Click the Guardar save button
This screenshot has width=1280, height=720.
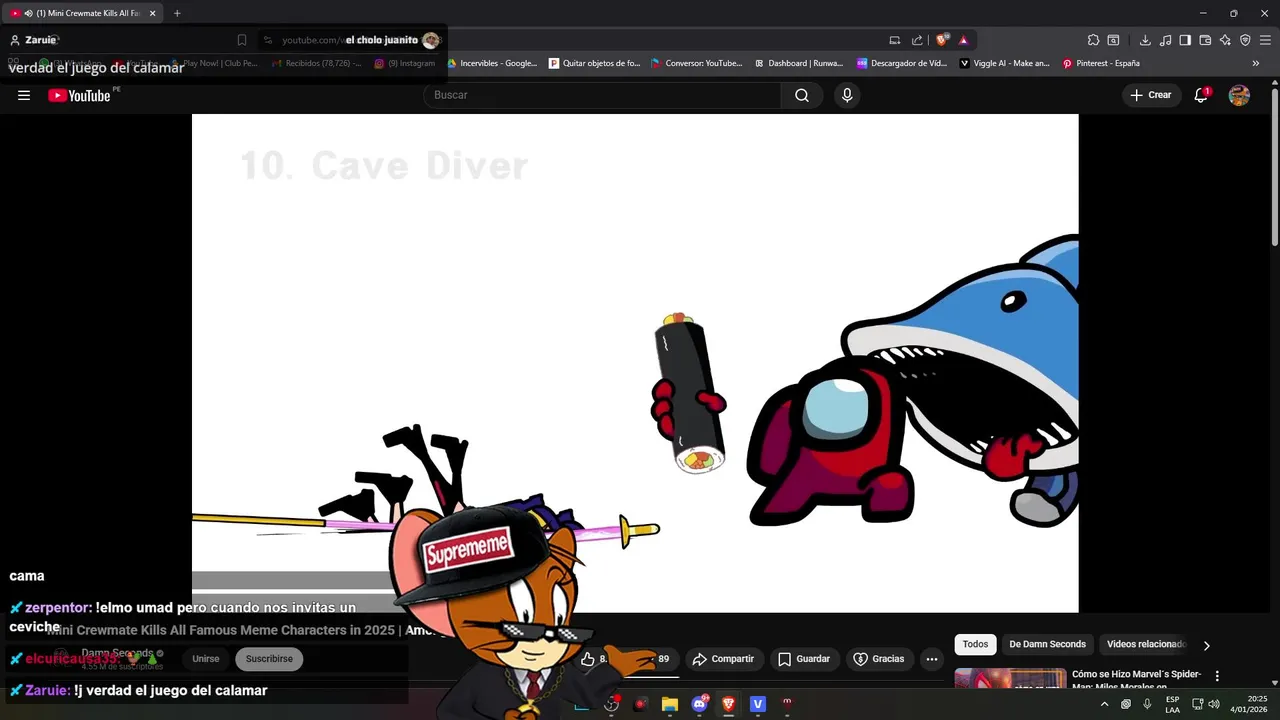(x=804, y=659)
